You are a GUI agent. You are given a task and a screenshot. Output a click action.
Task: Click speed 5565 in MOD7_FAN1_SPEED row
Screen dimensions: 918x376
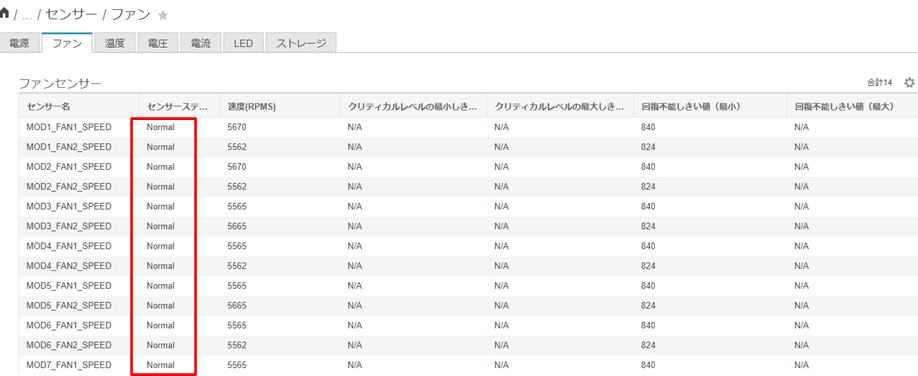point(237,365)
